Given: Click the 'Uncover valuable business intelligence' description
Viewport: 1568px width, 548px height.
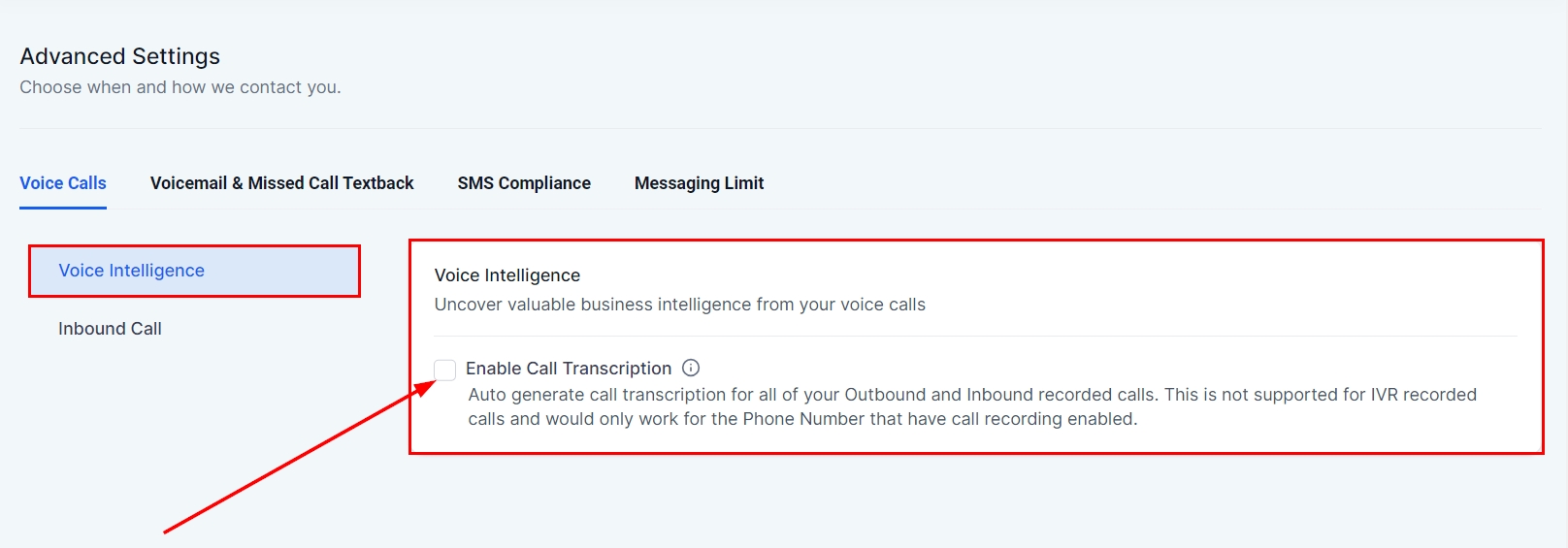Looking at the screenshot, I should tap(680, 305).
